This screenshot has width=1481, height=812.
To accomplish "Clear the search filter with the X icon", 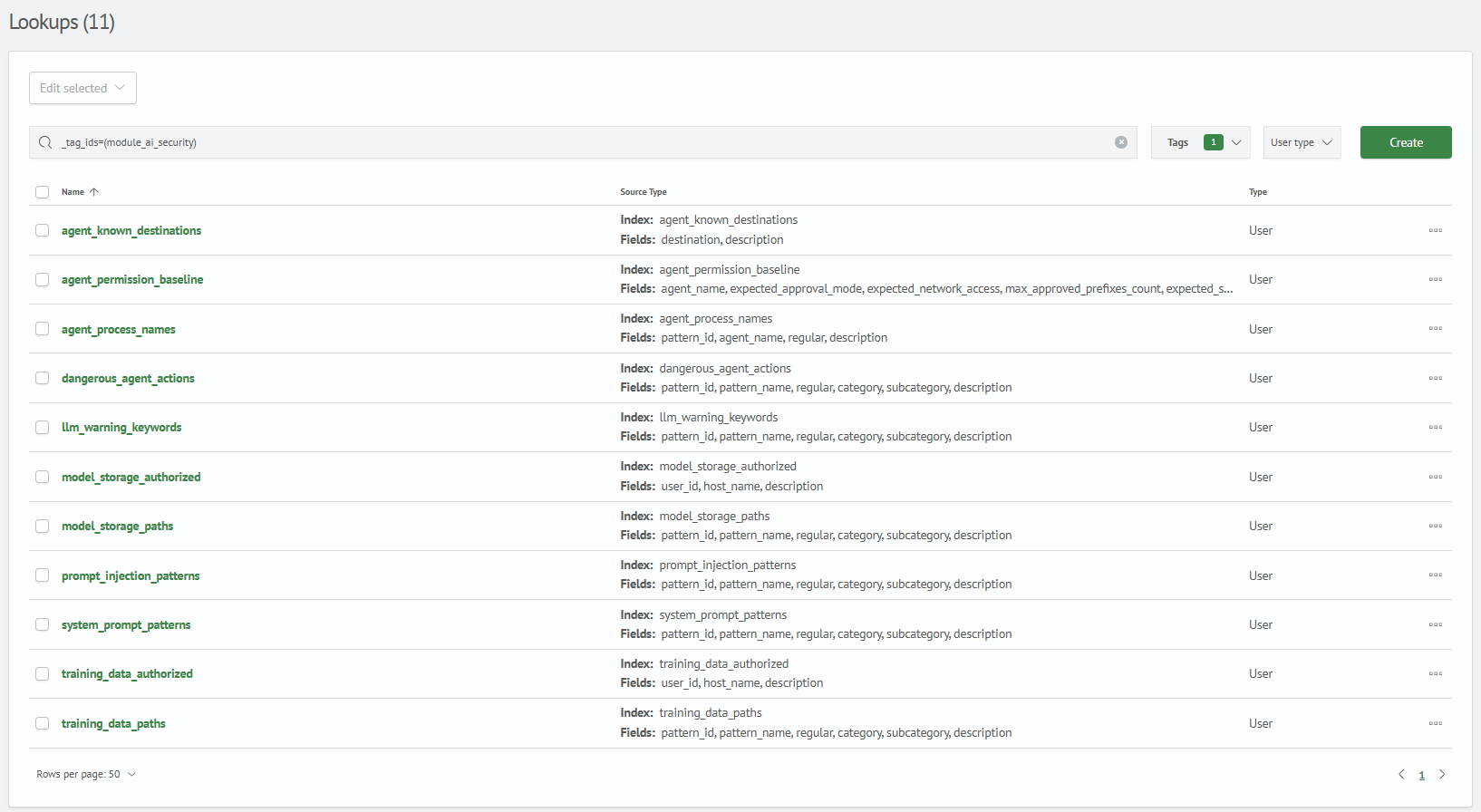I will (x=1121, y=142).
